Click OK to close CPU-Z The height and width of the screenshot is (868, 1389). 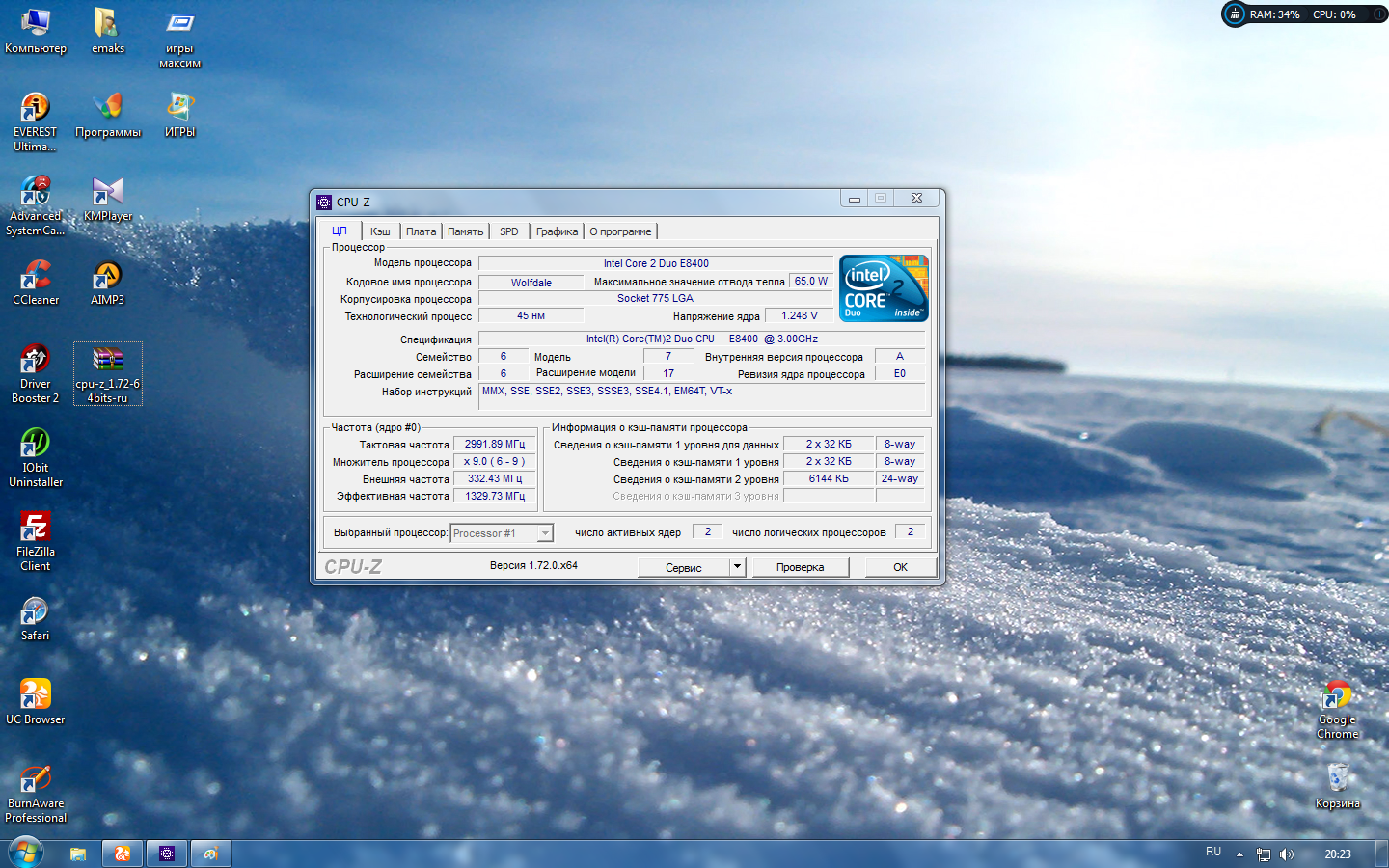(900, 567)
